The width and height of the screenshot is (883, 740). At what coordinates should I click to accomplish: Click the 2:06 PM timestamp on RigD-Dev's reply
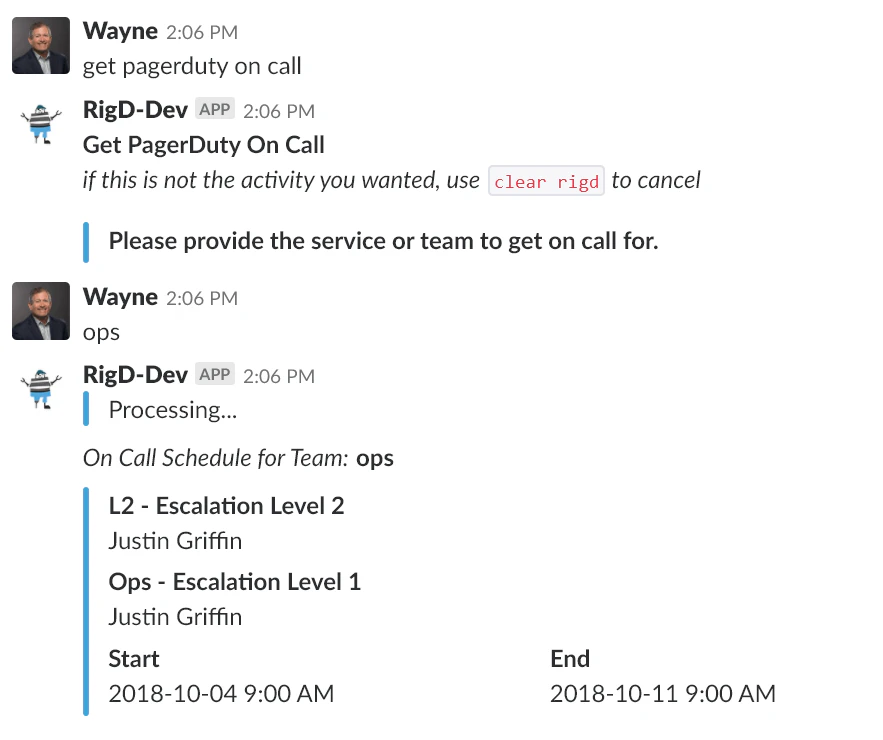pos(279,110)
